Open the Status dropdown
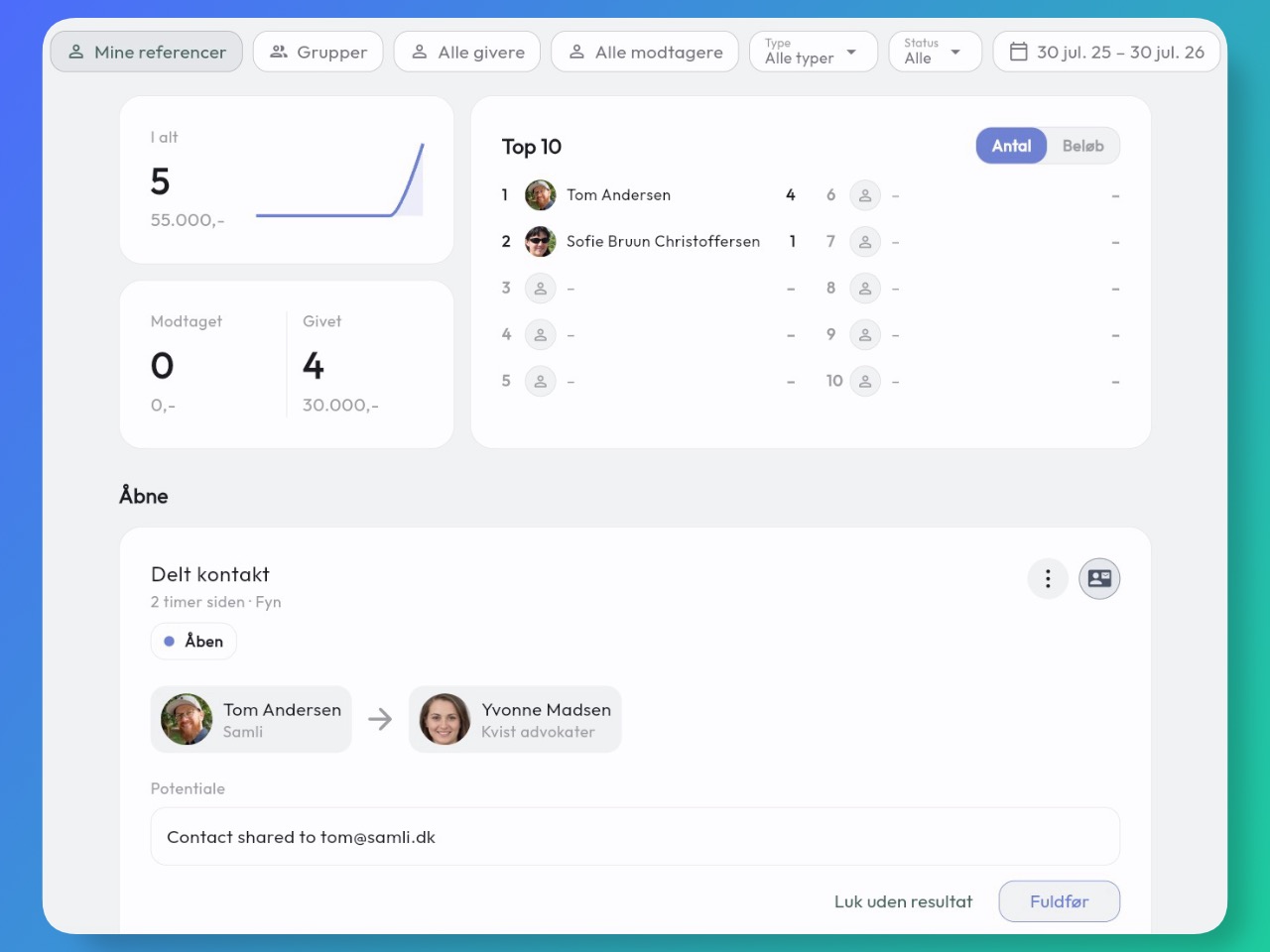 935,52
